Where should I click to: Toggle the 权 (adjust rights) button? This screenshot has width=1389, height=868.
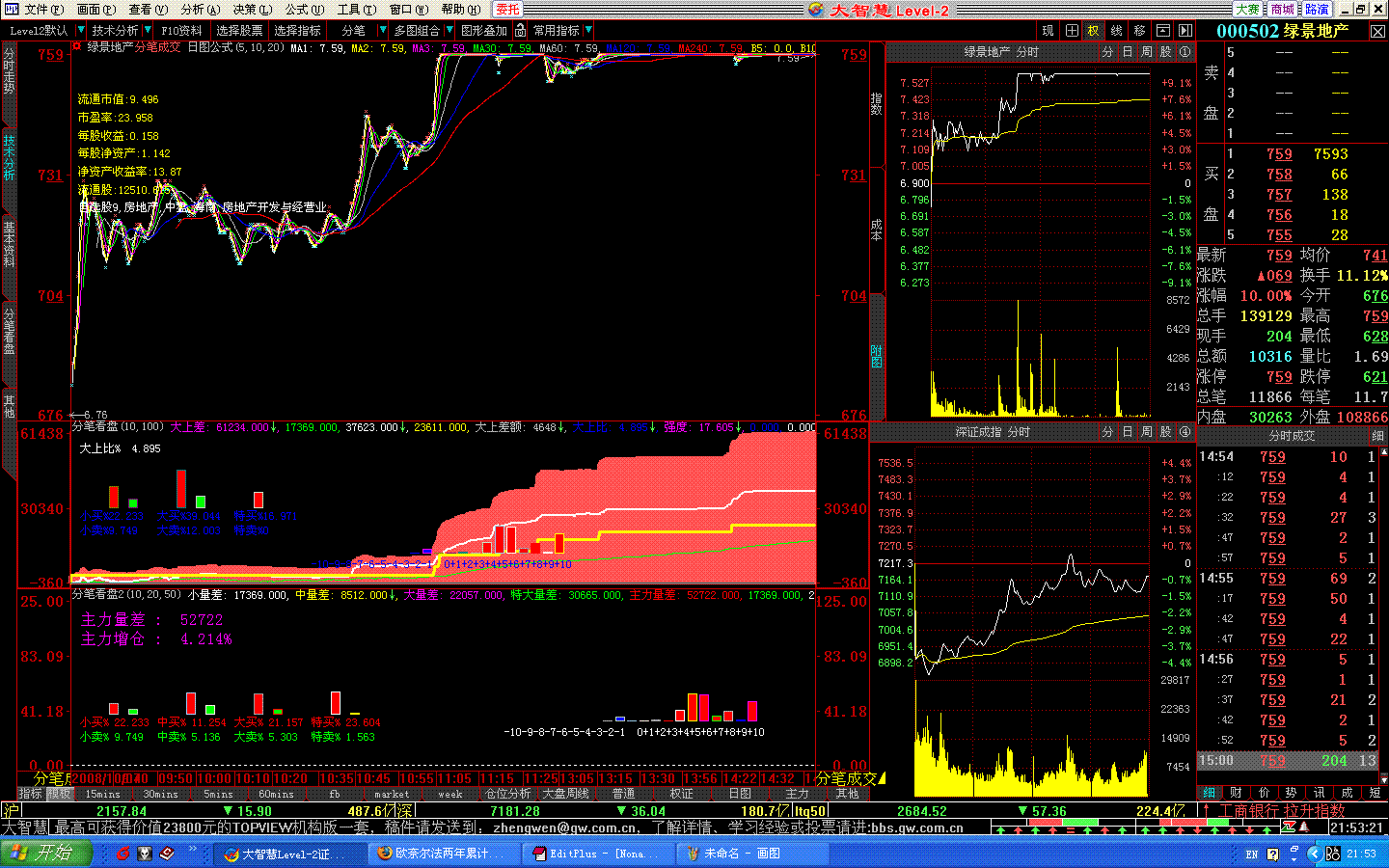point(1093,31)
